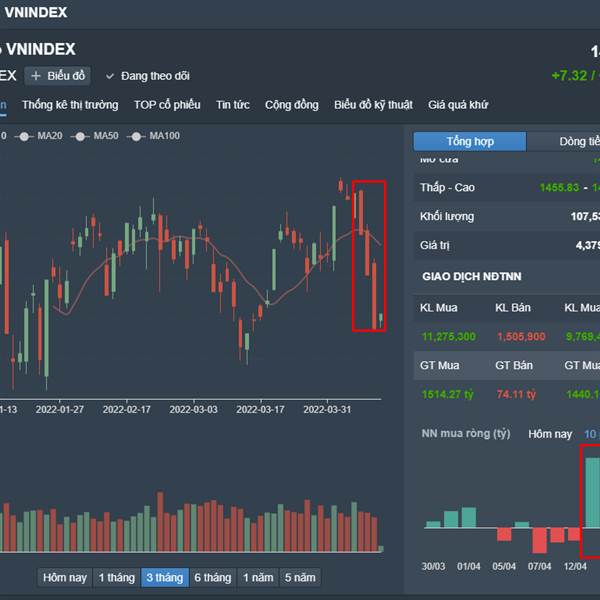Click the GIAO DỊCH NĐTNN heading
Image resolution: width=600 pixels, height=600 pixels.
point(472,276)
